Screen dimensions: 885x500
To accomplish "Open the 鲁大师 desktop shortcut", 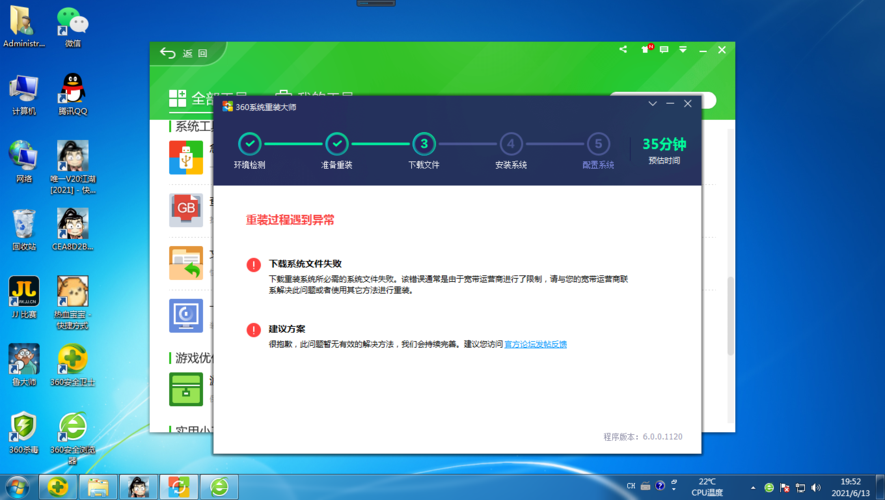I will pos(24,366).
